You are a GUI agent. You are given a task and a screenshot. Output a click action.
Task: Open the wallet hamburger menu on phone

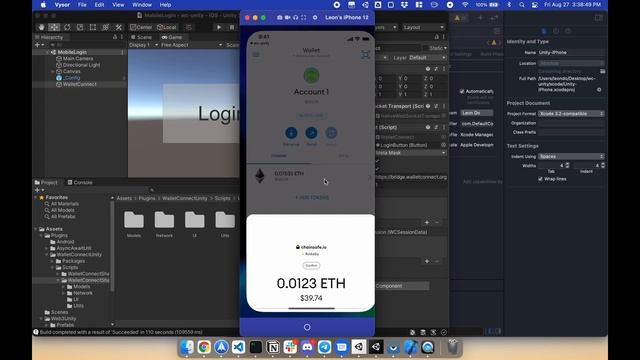click(x=256, y=54)
